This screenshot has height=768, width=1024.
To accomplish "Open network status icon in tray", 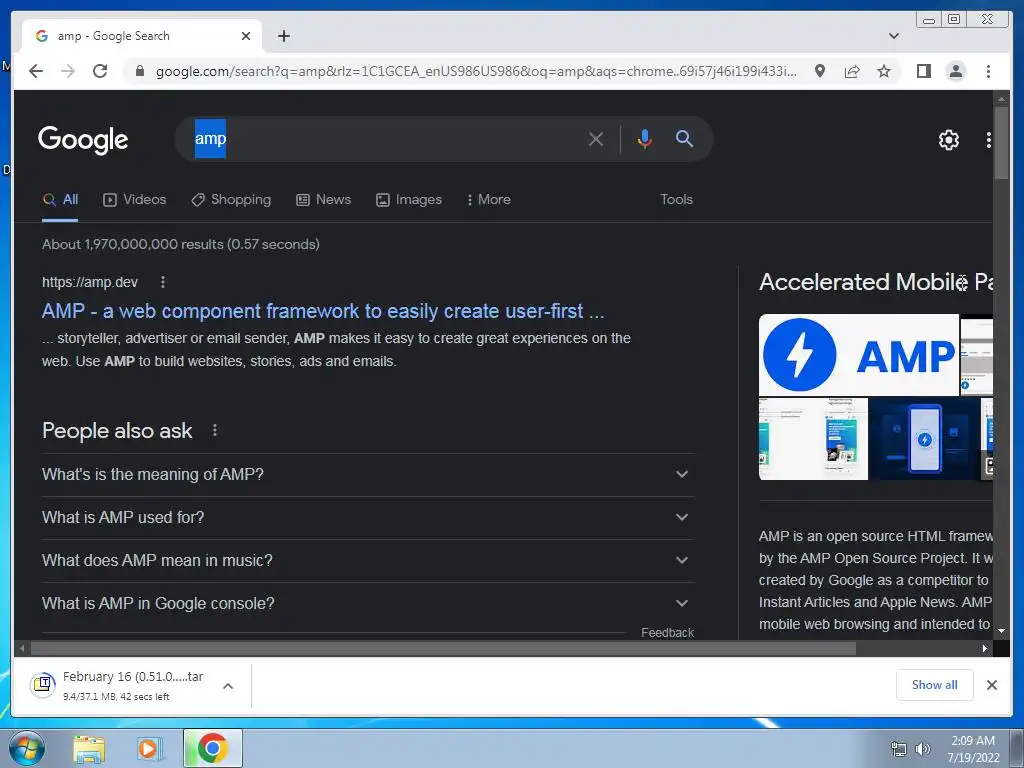I will click(x=899, y=749).
